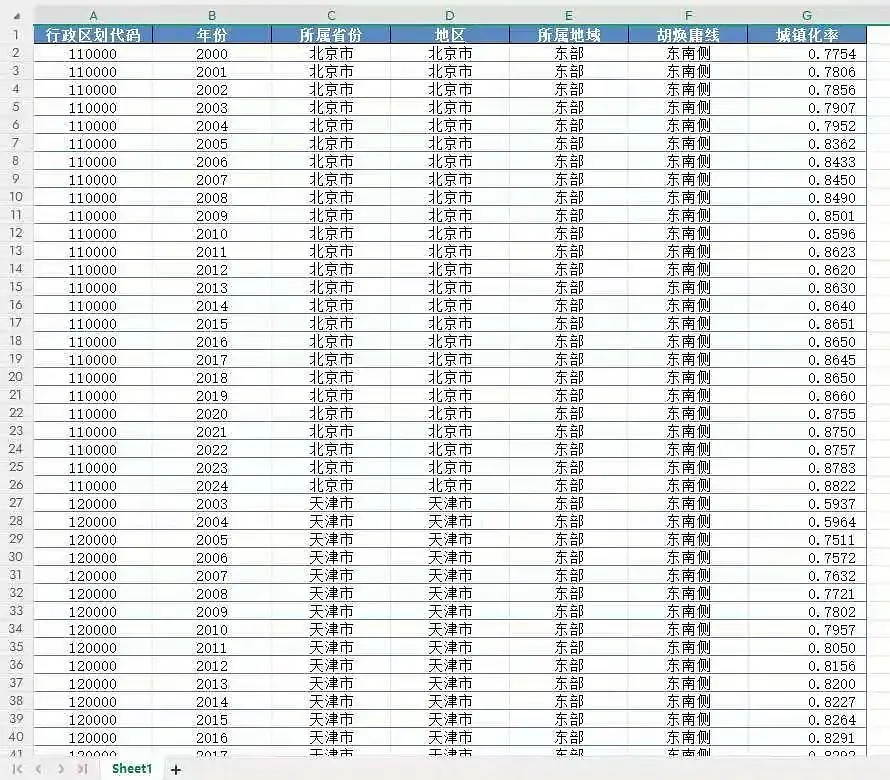Select column D header
This screenshot has width=890, height=780.
click(x=450, y=16)
